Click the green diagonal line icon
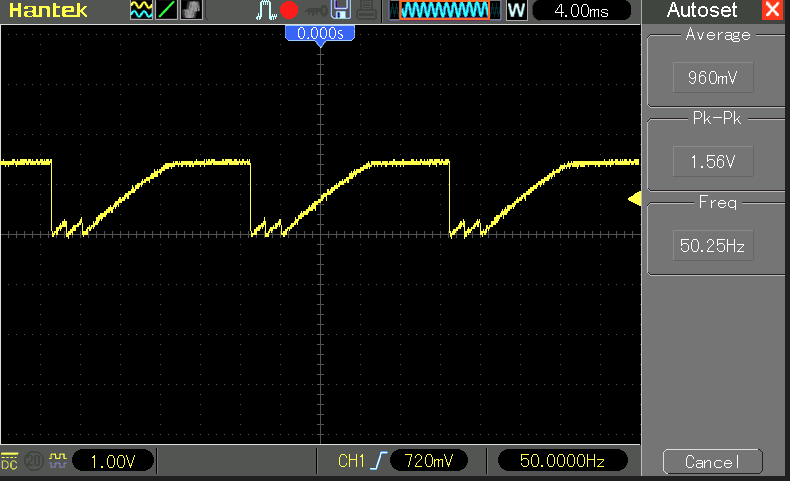 (166, 11)
